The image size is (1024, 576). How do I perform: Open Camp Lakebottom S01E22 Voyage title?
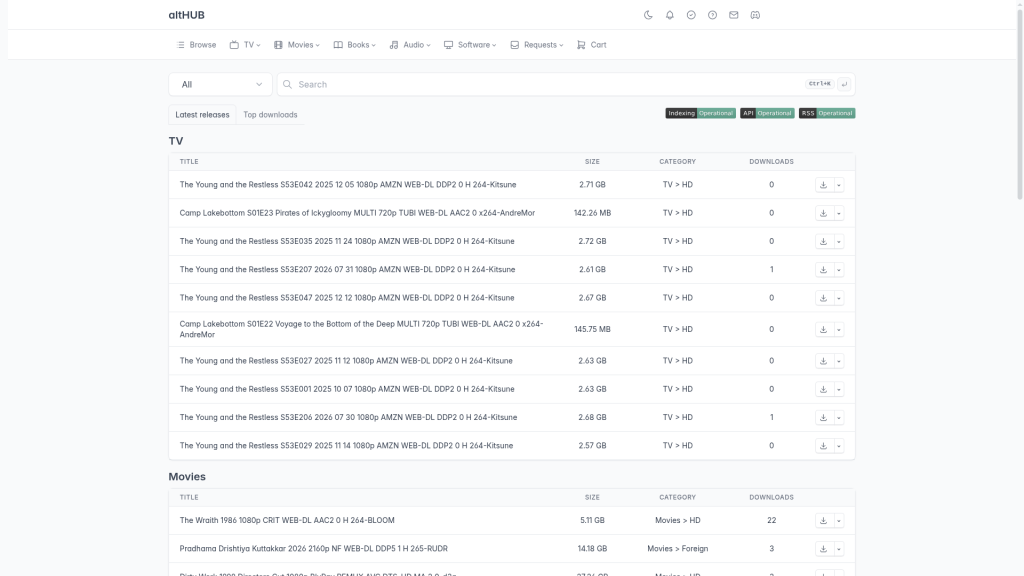point(361,329)
